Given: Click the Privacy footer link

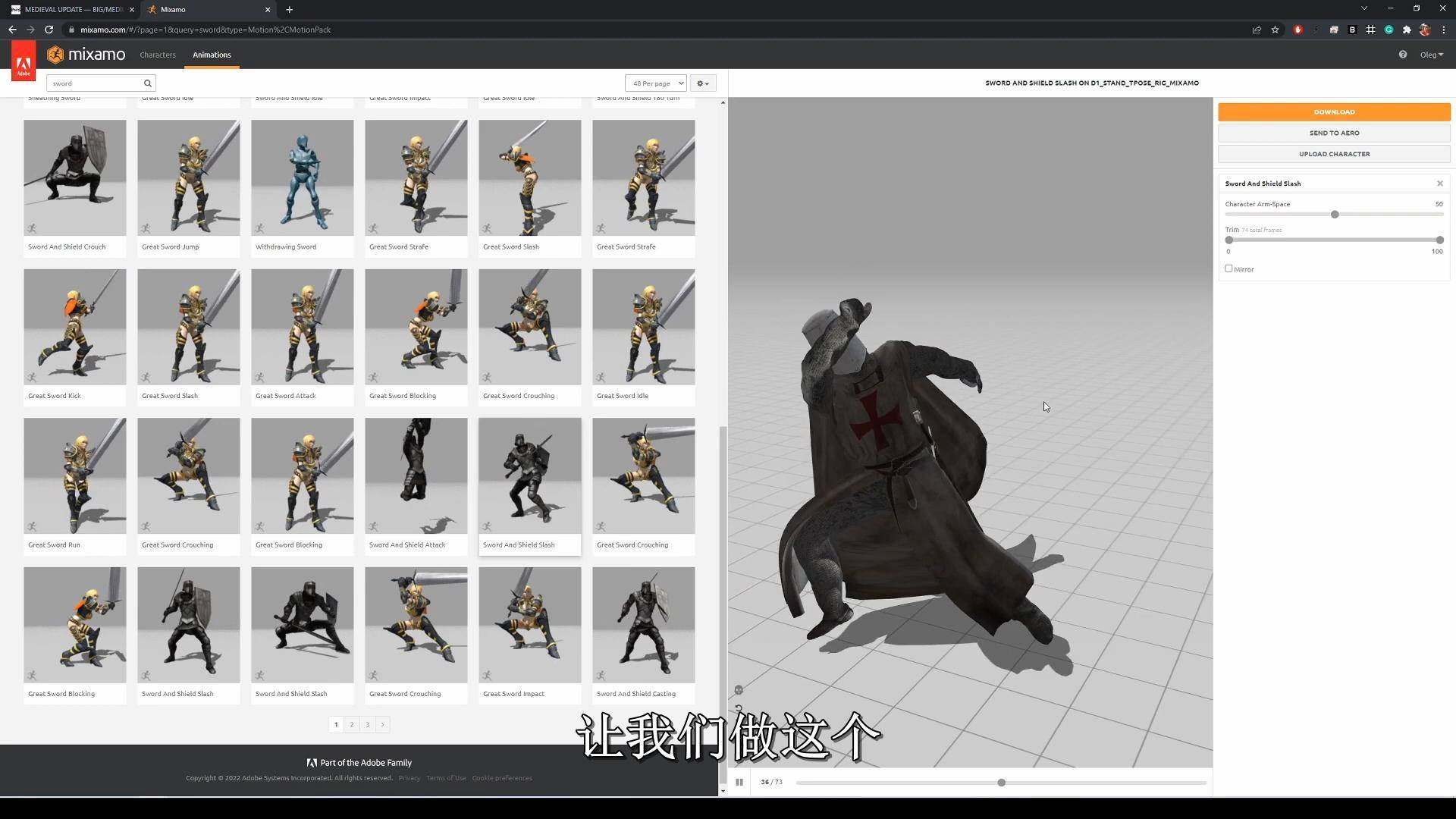Looking at the screenshot, I should 409,778.
